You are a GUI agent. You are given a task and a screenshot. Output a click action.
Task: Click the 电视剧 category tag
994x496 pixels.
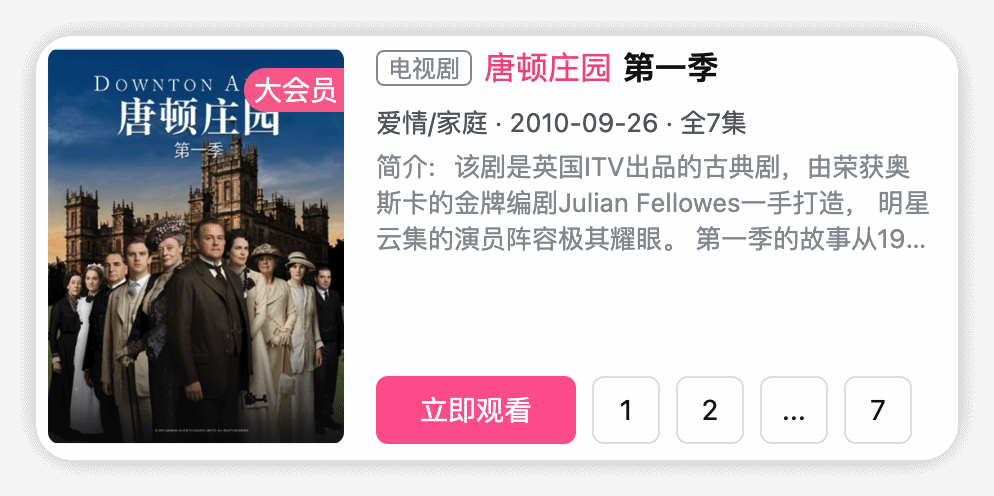[x=424, y=68]
